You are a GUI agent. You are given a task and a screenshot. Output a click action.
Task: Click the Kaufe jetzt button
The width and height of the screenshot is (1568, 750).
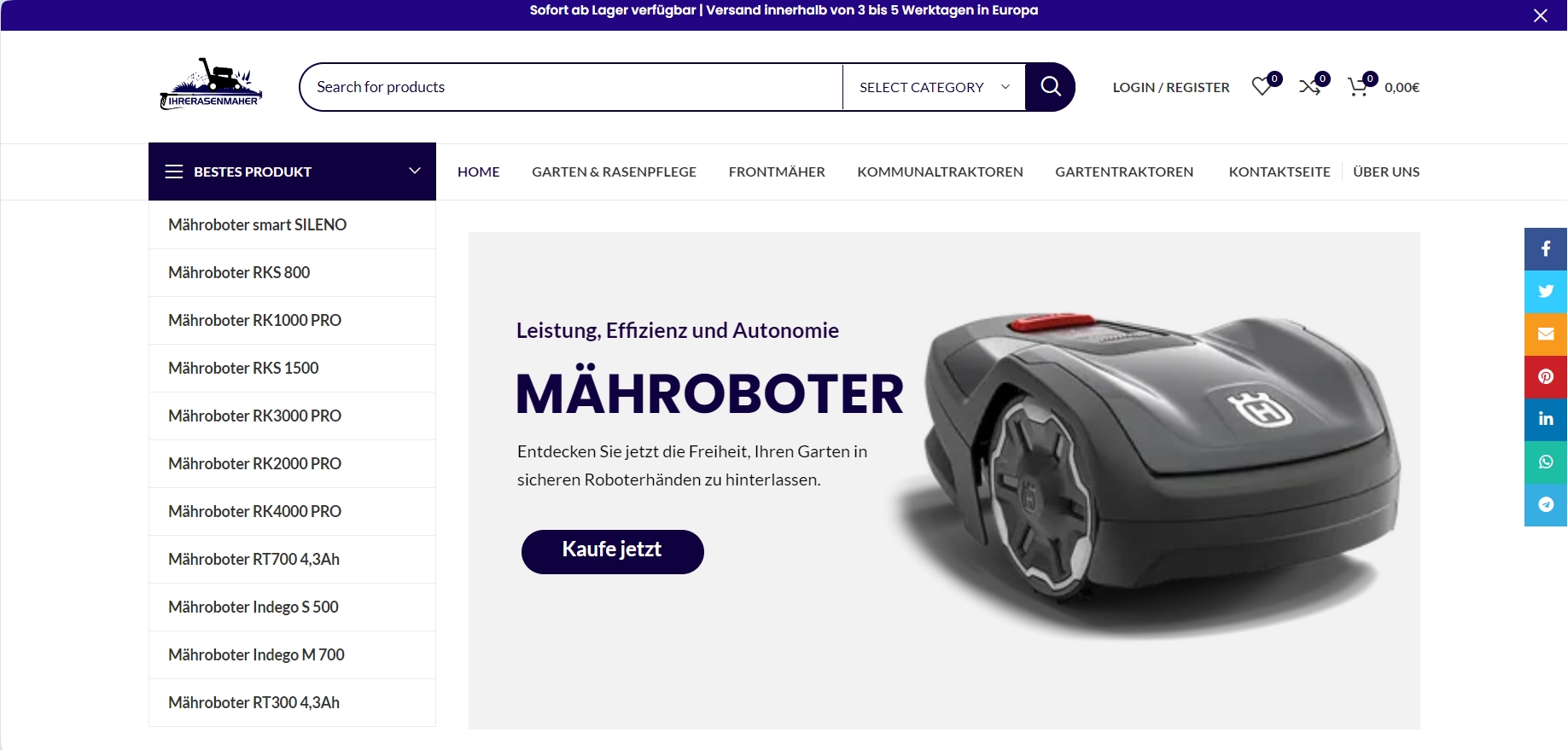pyautogui.click(x=612, y=551)
